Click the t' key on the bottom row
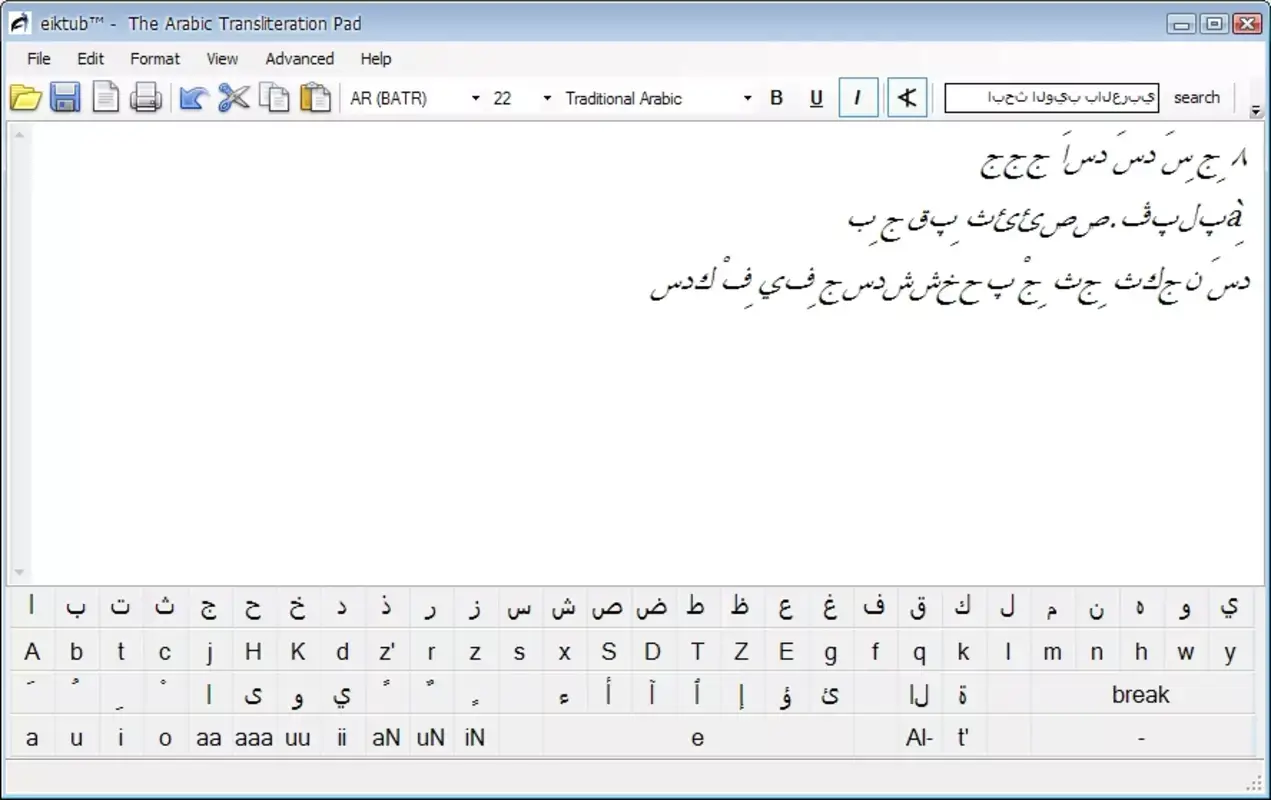Image resolution: width=1271 pixels, height=800 pixels. pyautogui.click(x=963, y=739)
